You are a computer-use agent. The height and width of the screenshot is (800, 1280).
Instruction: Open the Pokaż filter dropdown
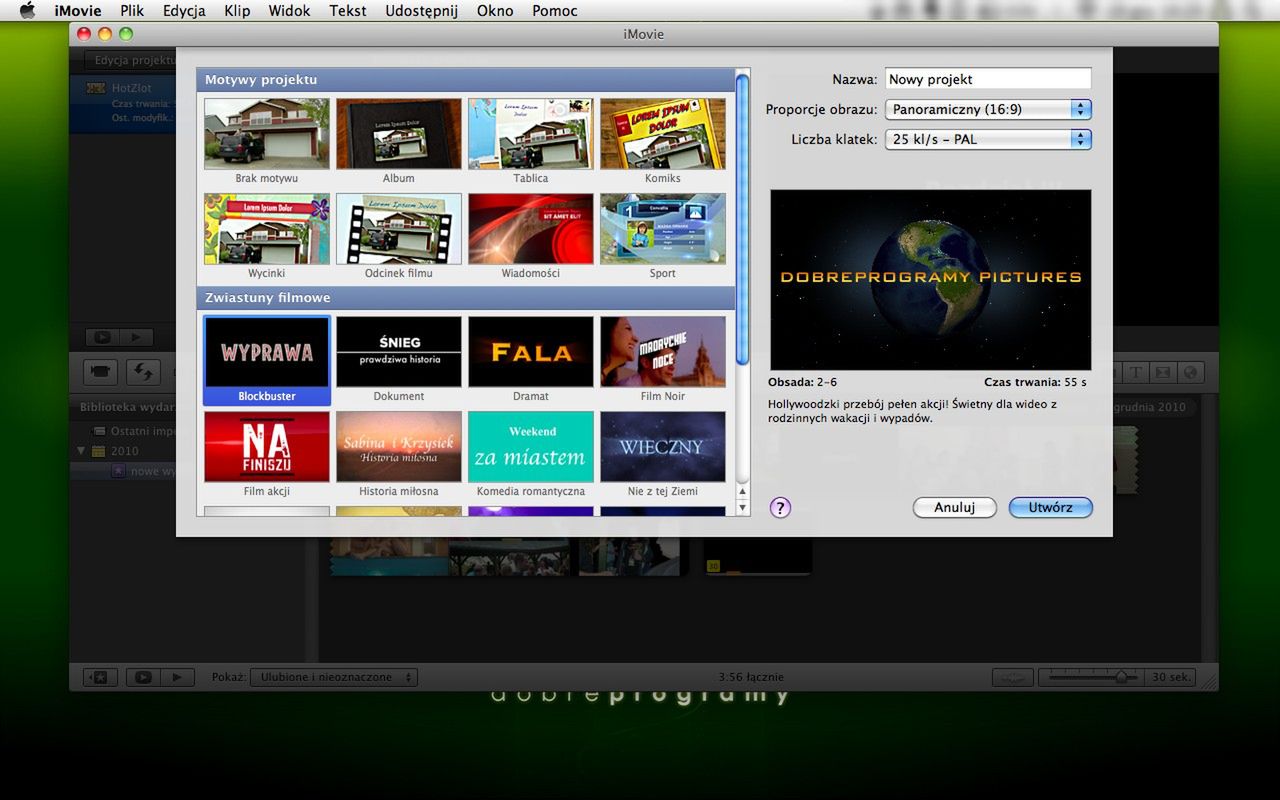coord(334,677)
